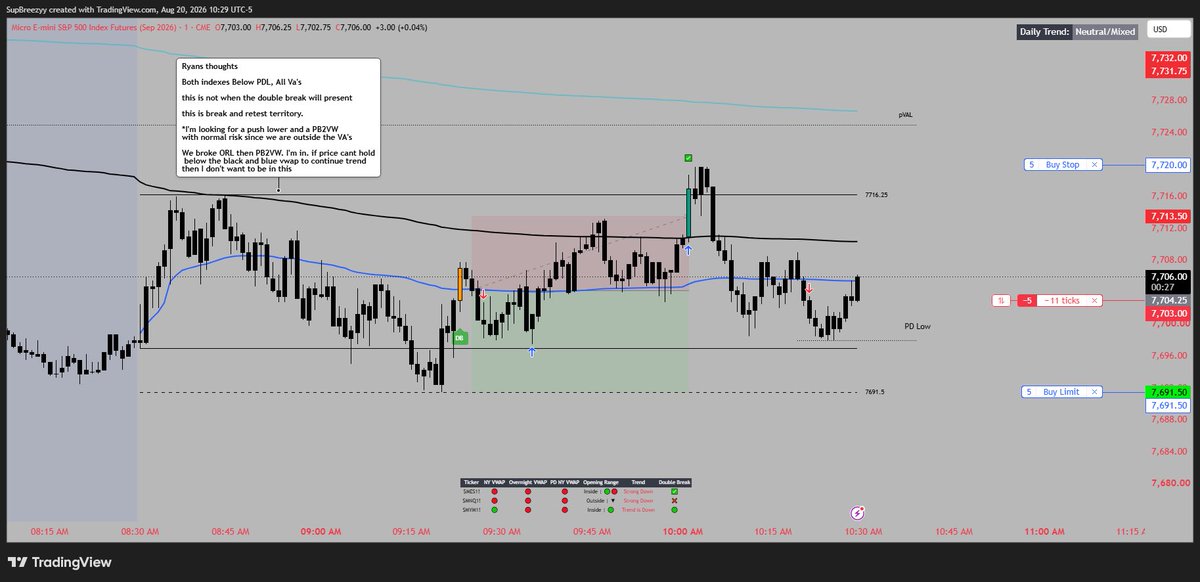The image size is (1200, 582).
Task: Click the red down arrow near 10:15 AM
Action: [x=809, y=288]
